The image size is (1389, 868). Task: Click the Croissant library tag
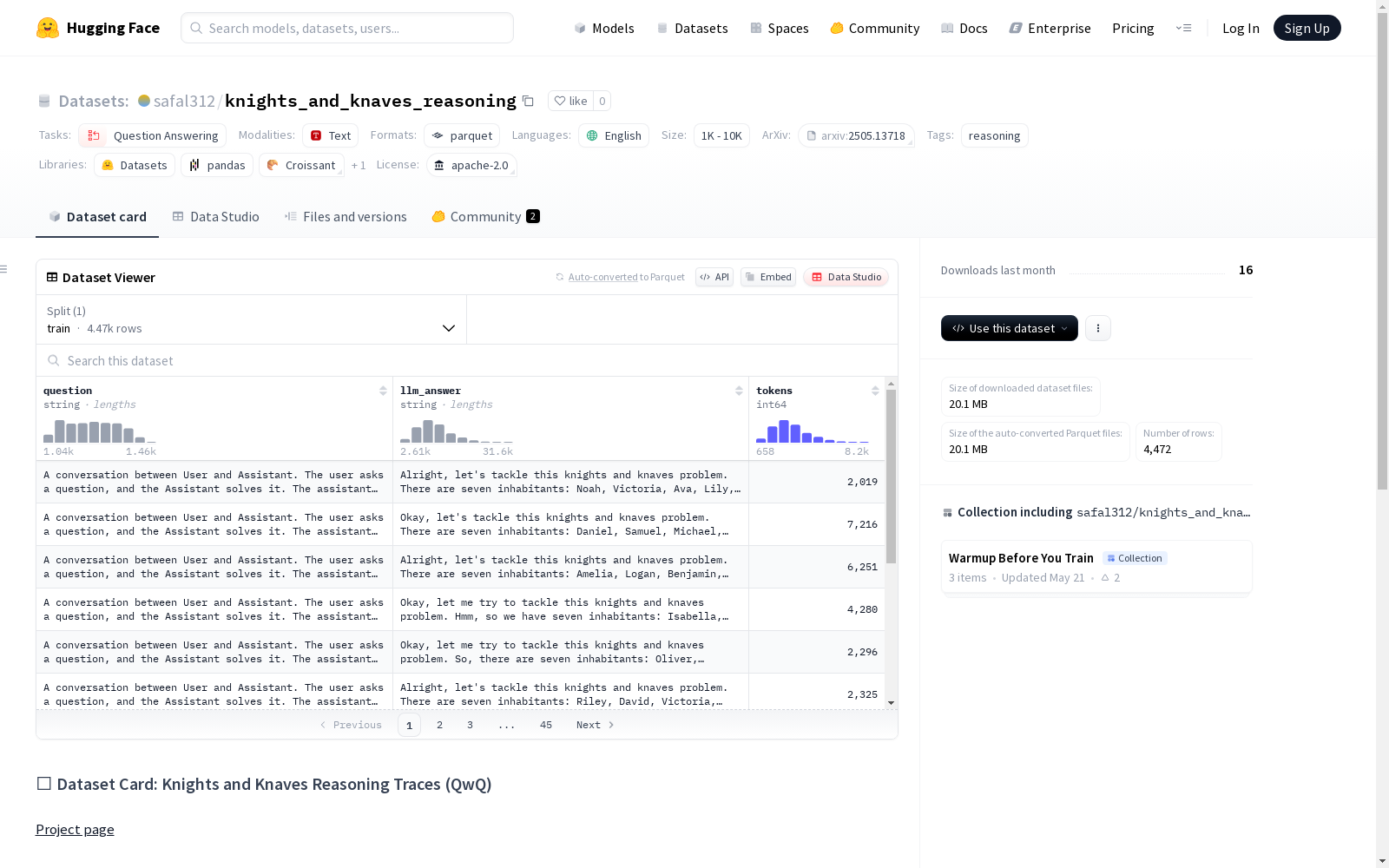pos(301,165)
